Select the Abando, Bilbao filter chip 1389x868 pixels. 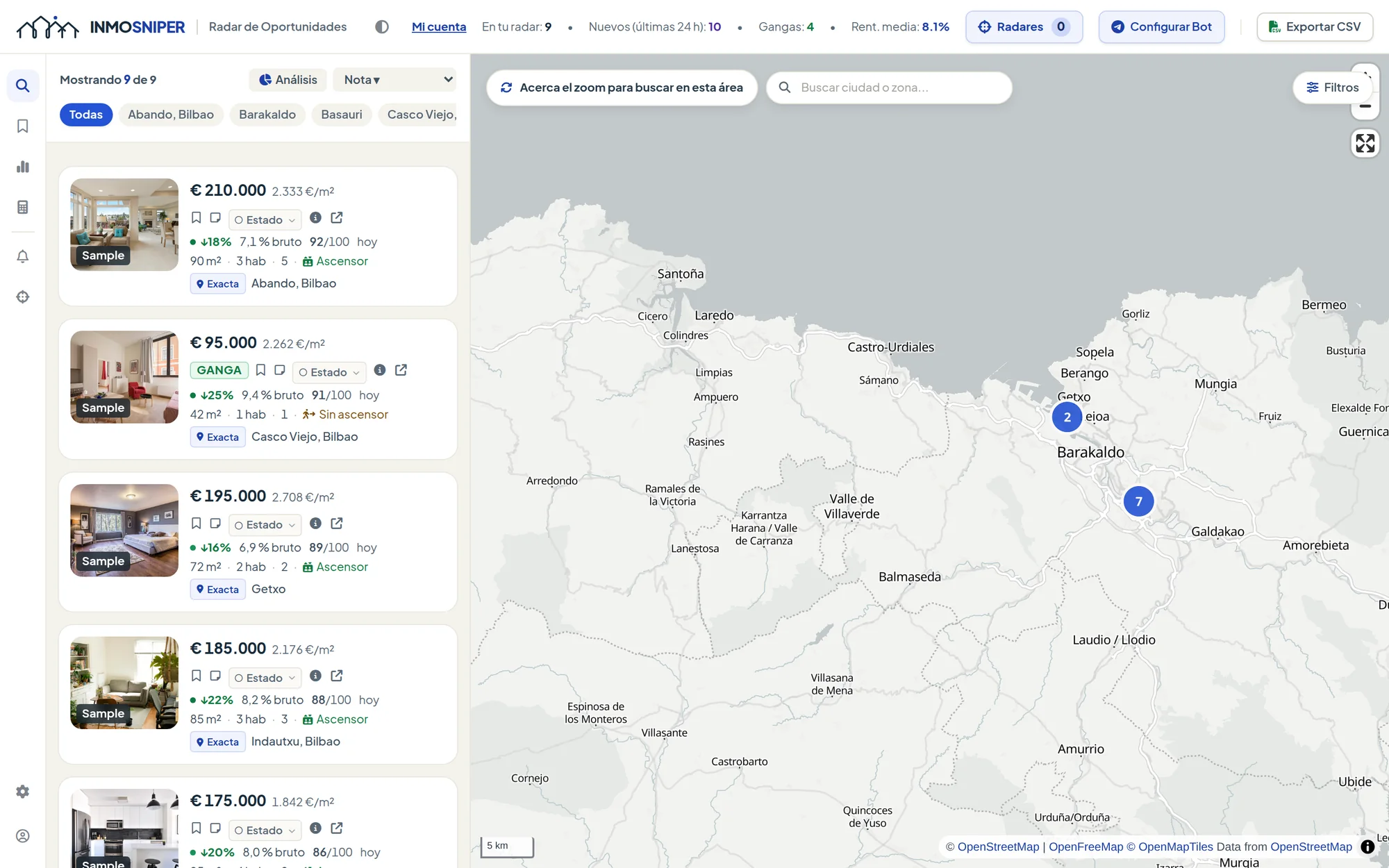tap(171, 115)
